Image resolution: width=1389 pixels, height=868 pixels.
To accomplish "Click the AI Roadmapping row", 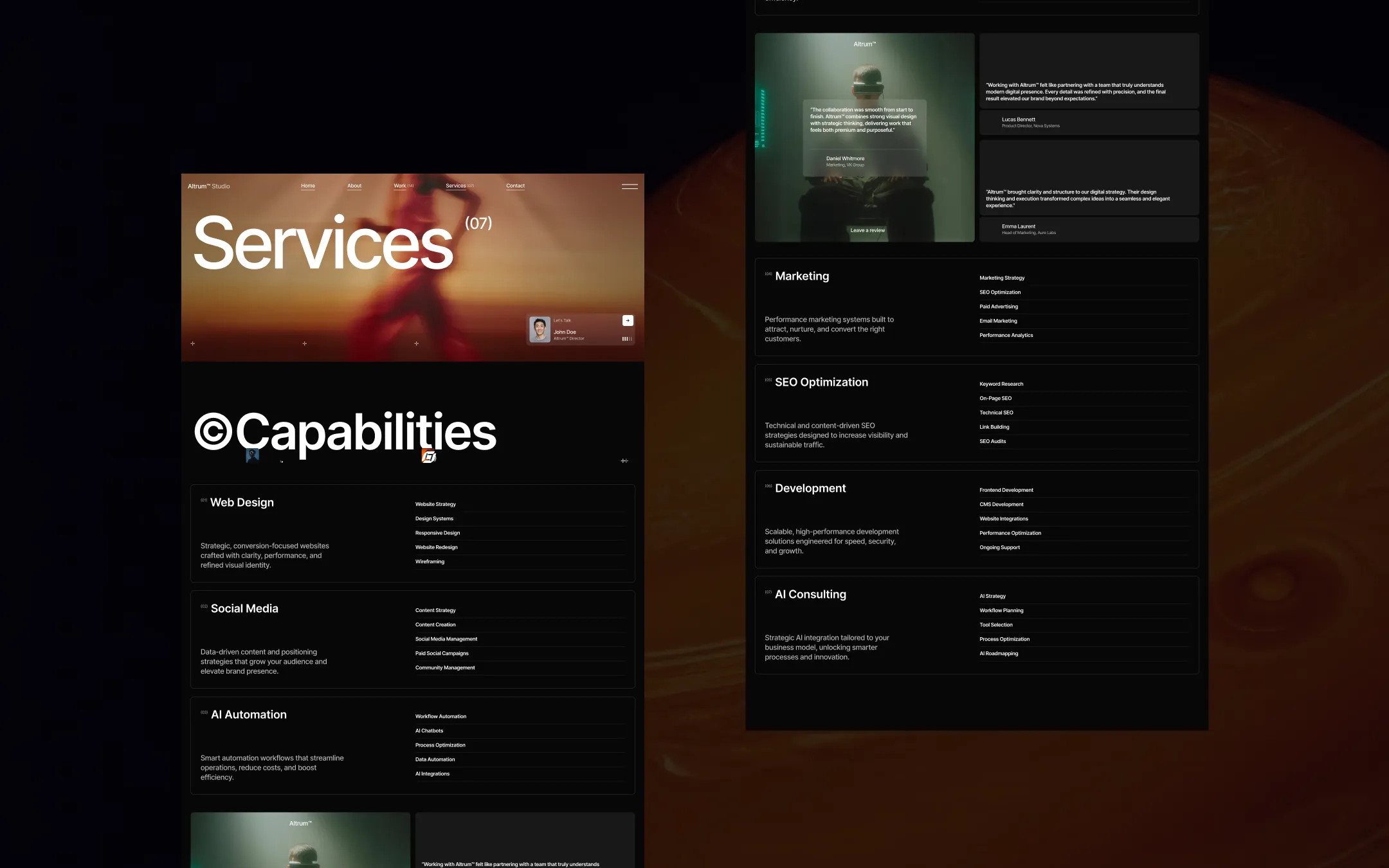I will click(1084, 654).
